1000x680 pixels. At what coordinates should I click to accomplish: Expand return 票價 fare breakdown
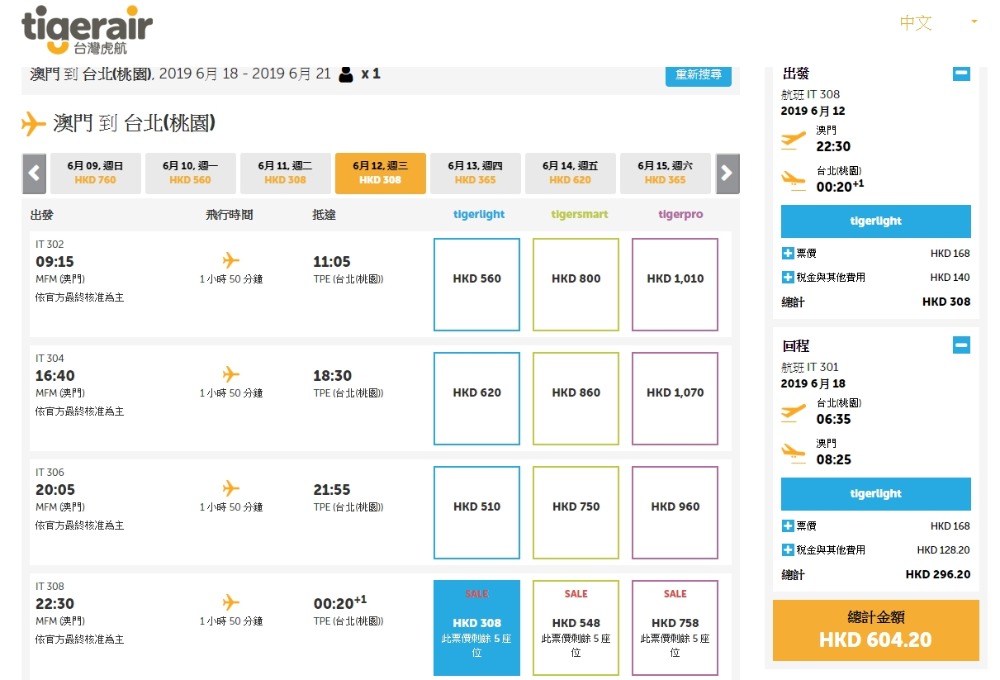[x=788, y=526]
